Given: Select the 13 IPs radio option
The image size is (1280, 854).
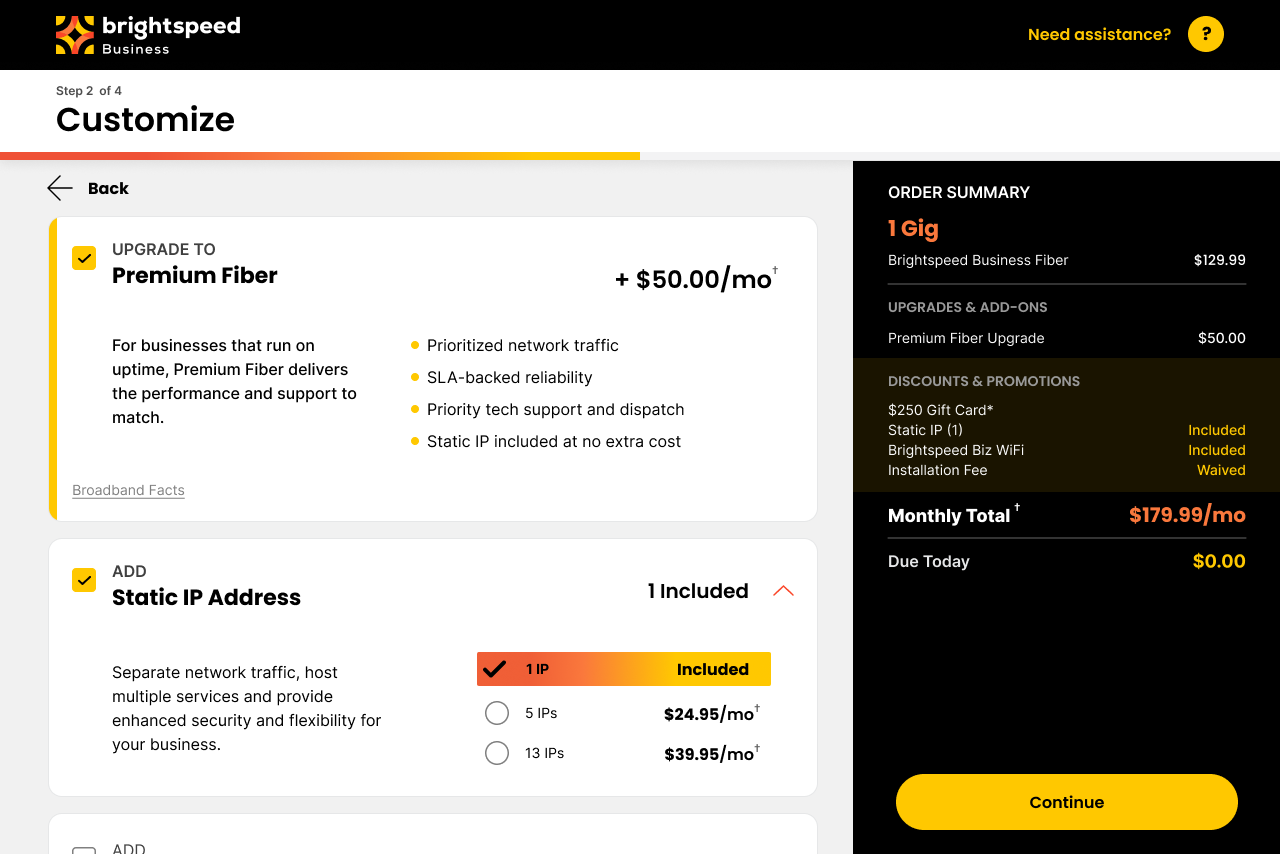Looking at the screenshot, I should click(x=497, y=753).
